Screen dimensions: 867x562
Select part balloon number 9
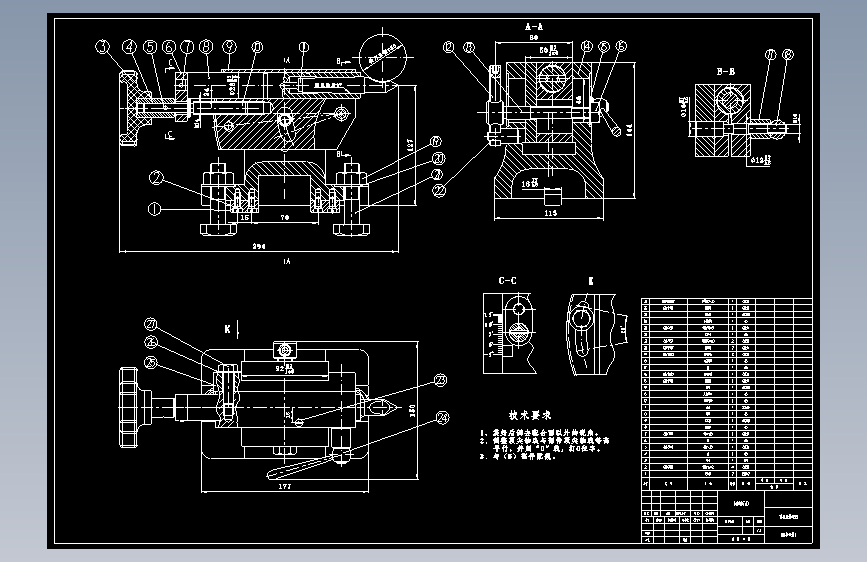pos(229,47)
